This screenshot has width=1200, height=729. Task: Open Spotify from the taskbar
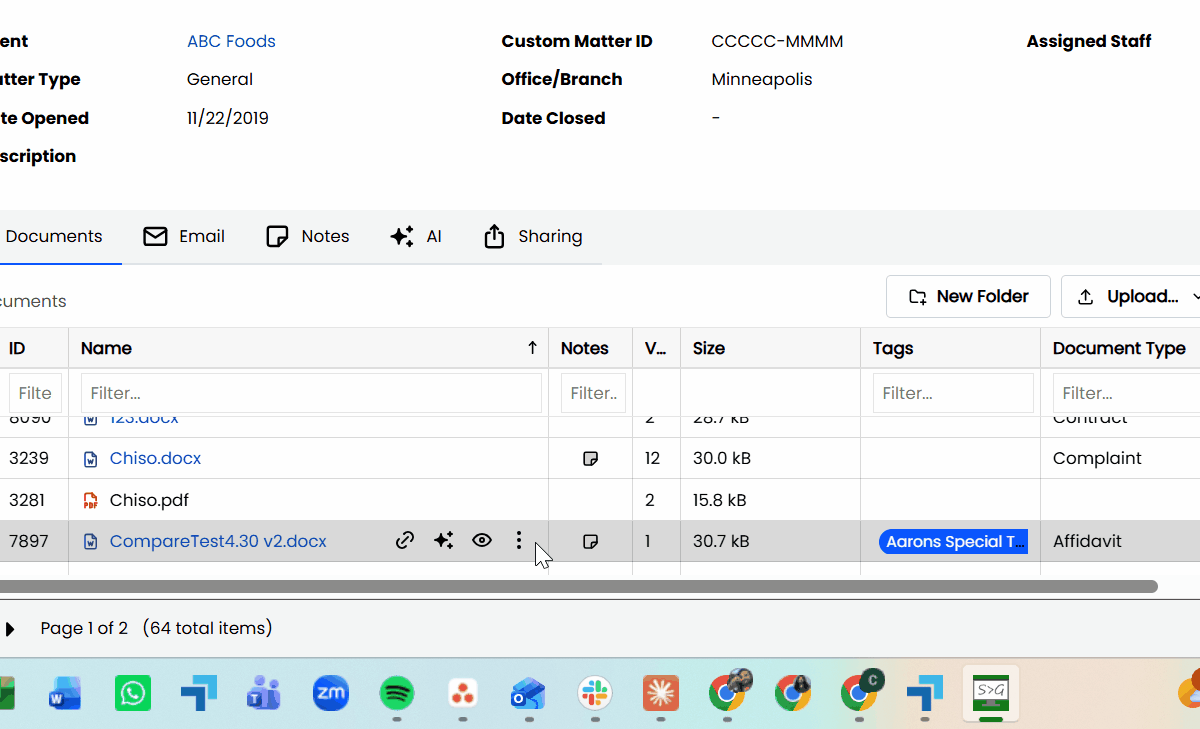tap(397, 693)
